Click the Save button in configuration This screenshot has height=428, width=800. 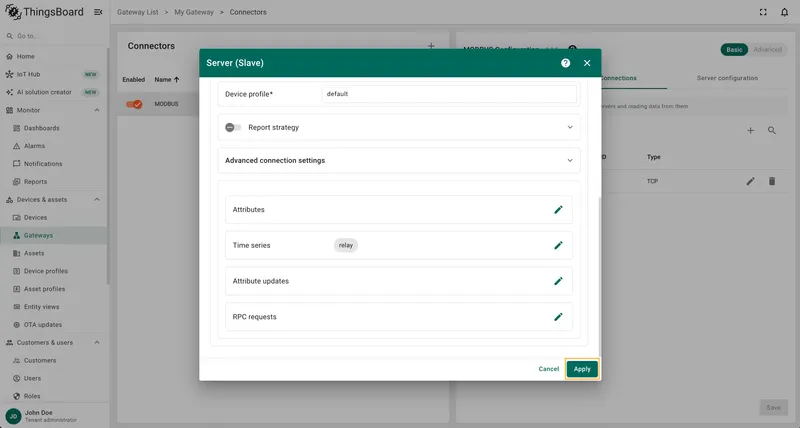point(773,408)
